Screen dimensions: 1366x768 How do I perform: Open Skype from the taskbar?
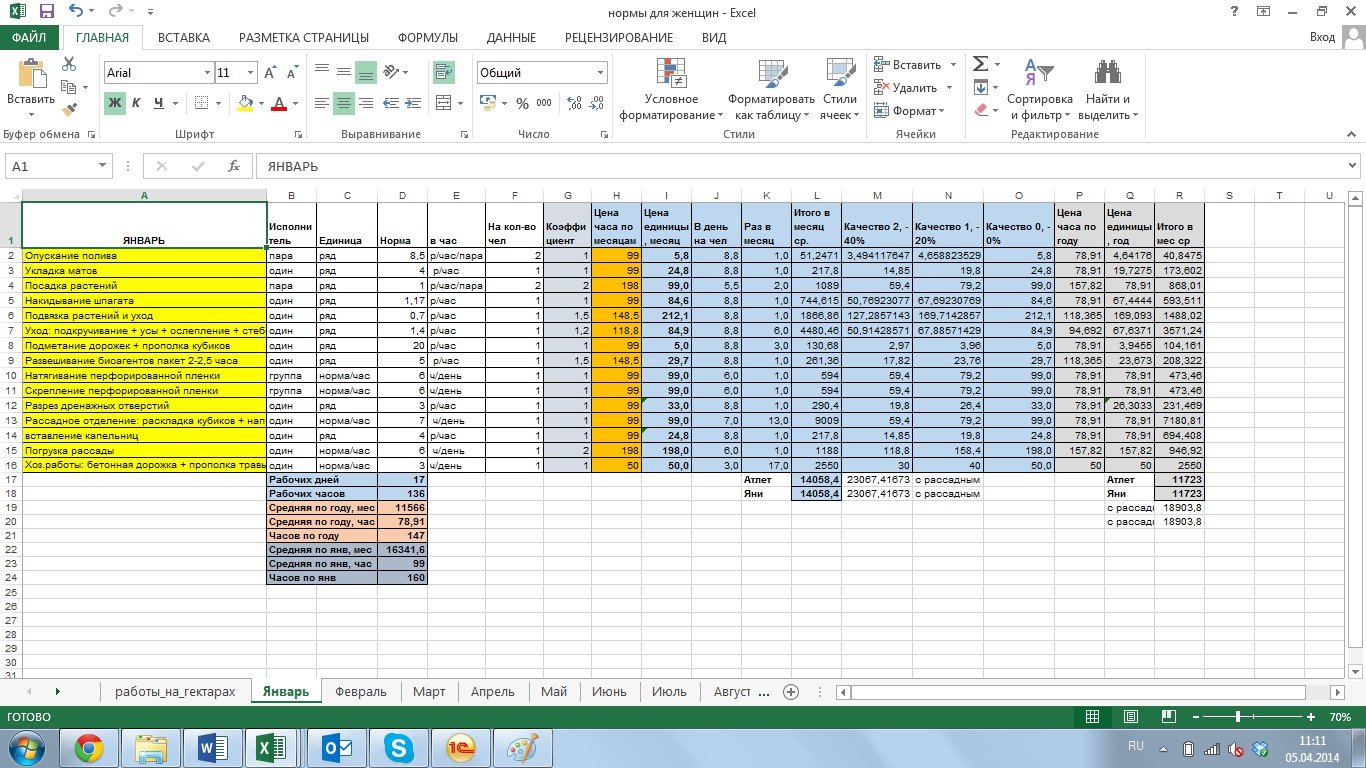[400, 748]
